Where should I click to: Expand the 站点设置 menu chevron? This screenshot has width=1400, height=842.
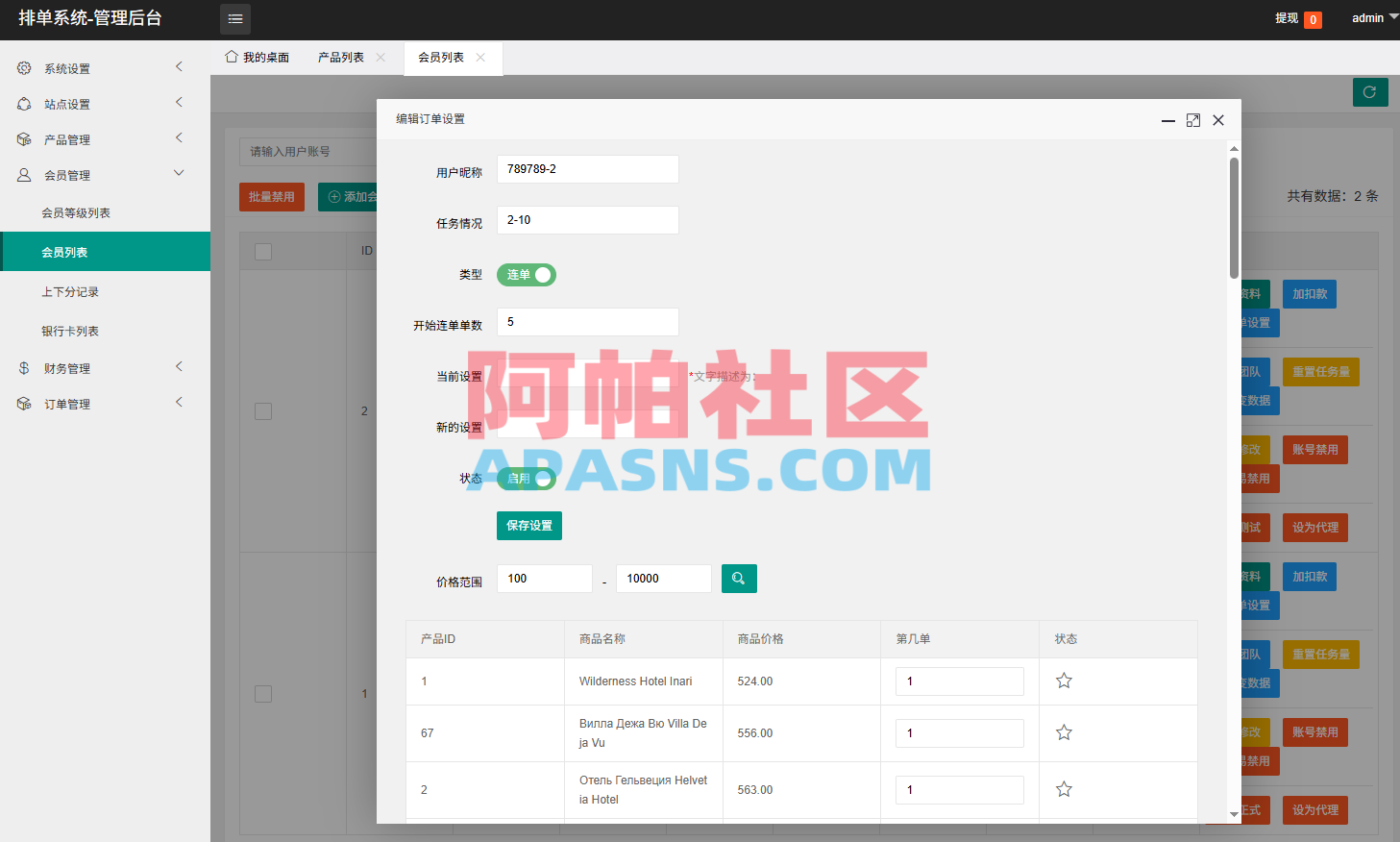point(179,102)
